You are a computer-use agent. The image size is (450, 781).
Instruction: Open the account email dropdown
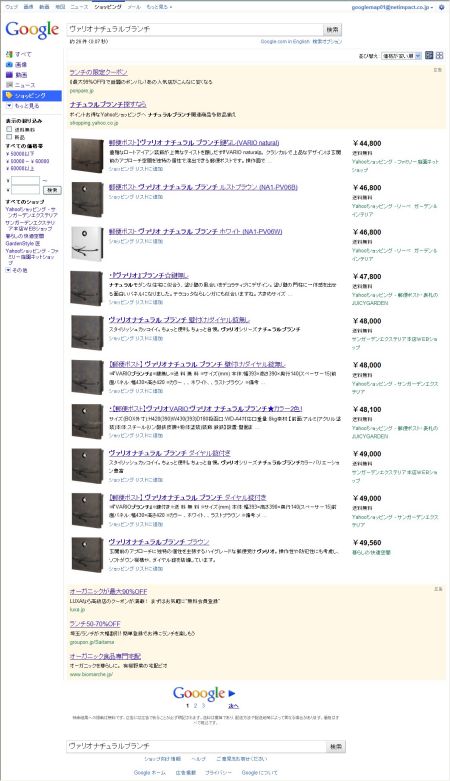[x=392, y=7]
